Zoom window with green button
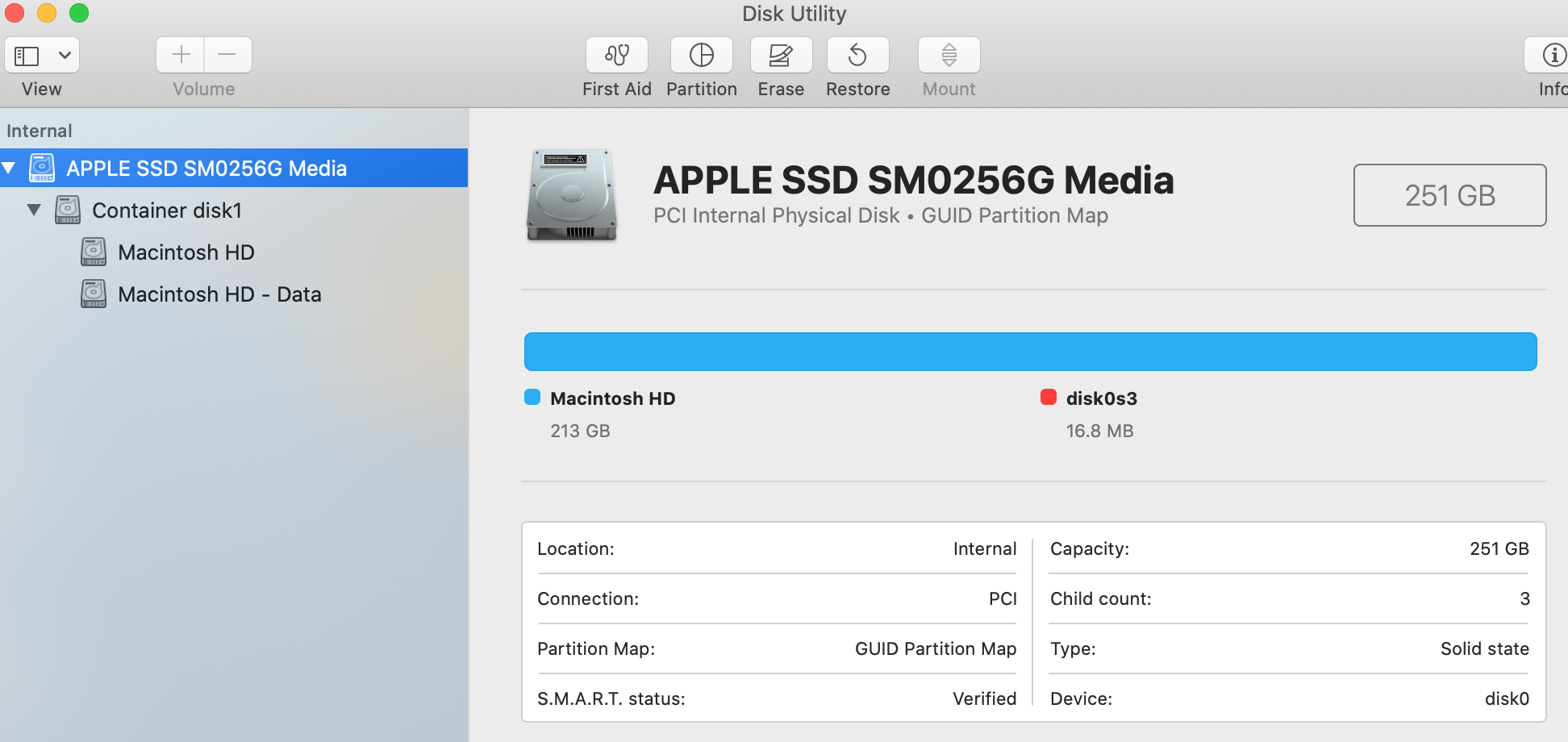The image size is (1568, 742). click(79, 13)
